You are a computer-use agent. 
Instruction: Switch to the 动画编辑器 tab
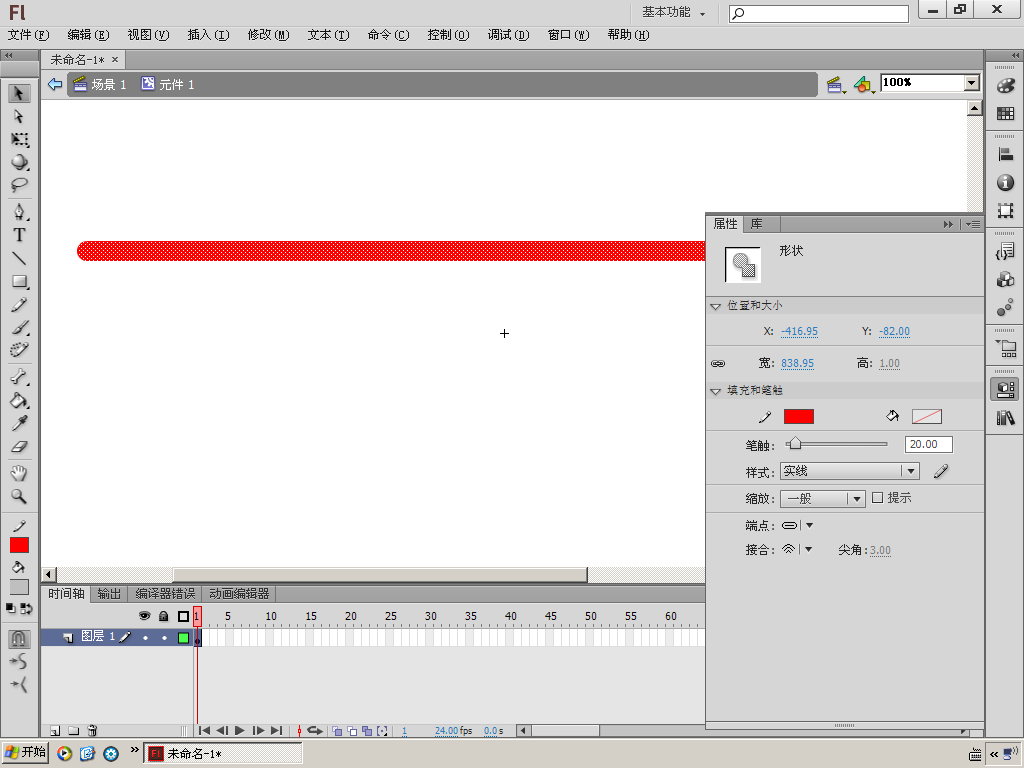[x=239, y=594]
